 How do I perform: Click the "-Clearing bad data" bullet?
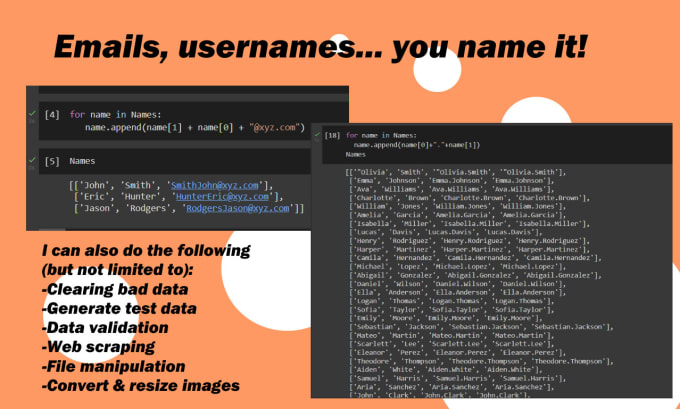[x=115, y=289]
